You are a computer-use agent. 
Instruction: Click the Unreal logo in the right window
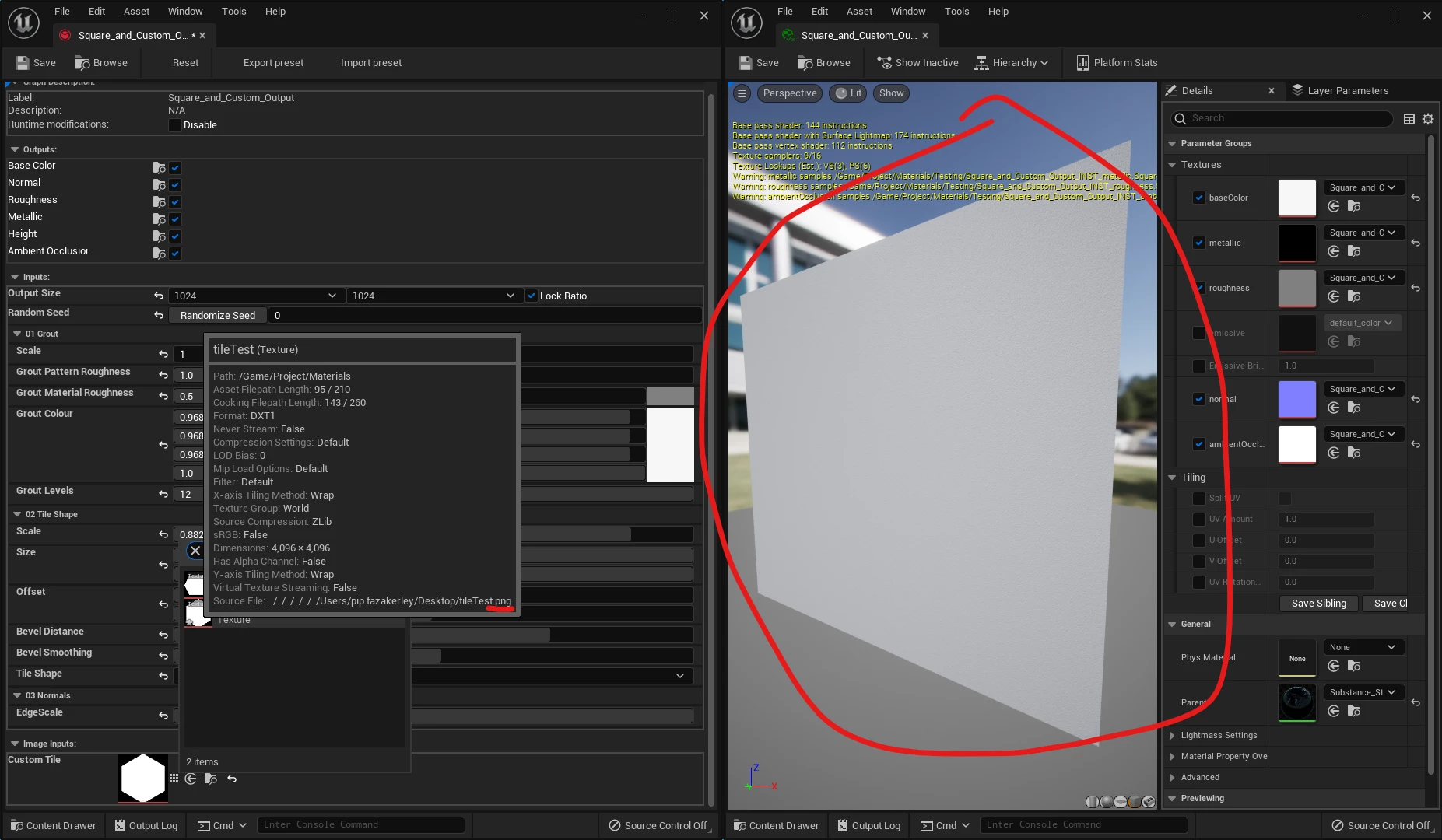[746, 23]
